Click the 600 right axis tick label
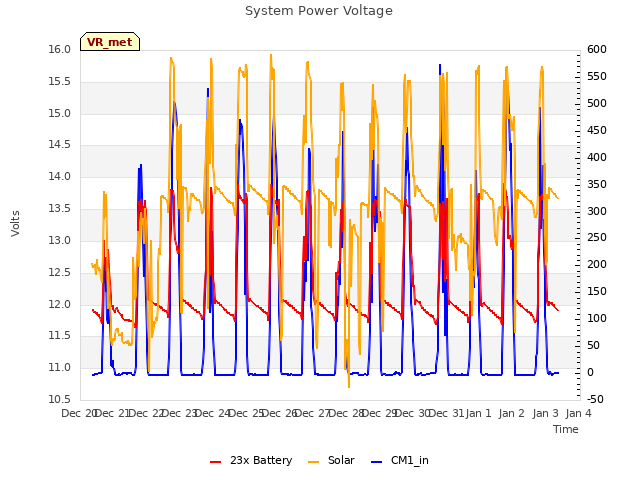The height and width of the screenshot is (480, 640). pyautogui.click(x=597, y=50)
